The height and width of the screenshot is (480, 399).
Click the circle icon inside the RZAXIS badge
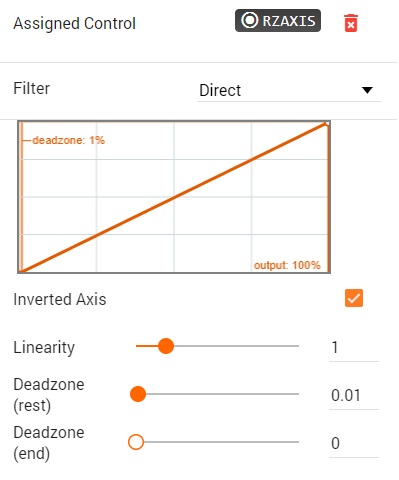click(x=250, y=20)
